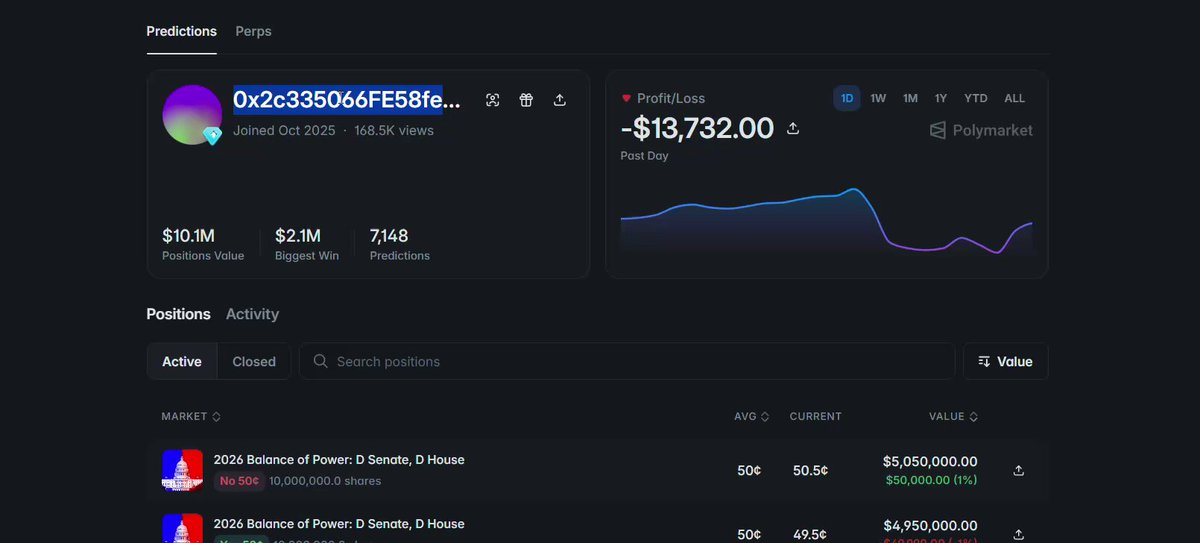Image resolution: width=1200 pixels, height=543 pixels.
Task: Click the $2.1M Biggest Win stat
Action: tap(307, 244)
